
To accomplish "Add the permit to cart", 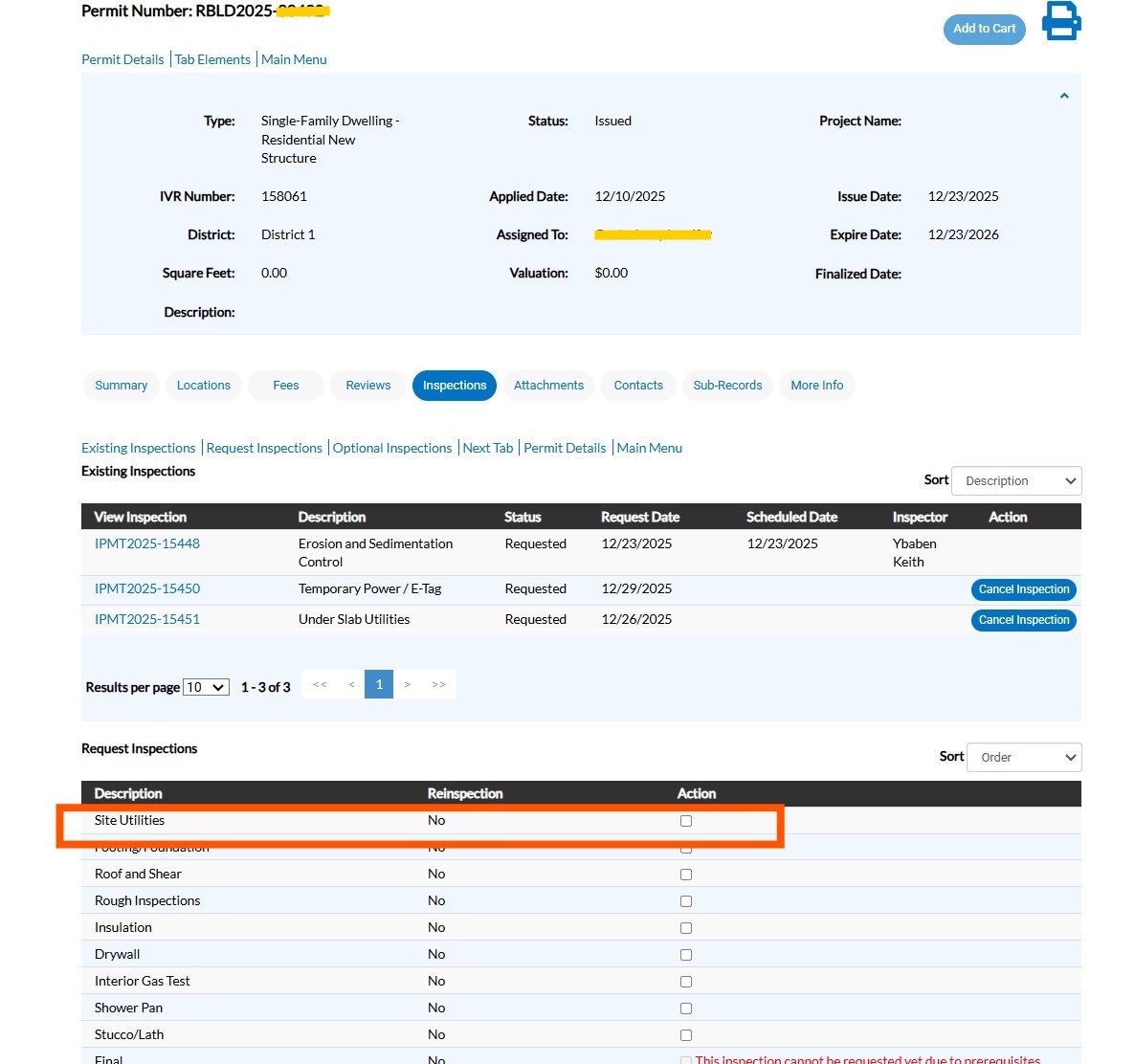I will [x=984, y=29].
